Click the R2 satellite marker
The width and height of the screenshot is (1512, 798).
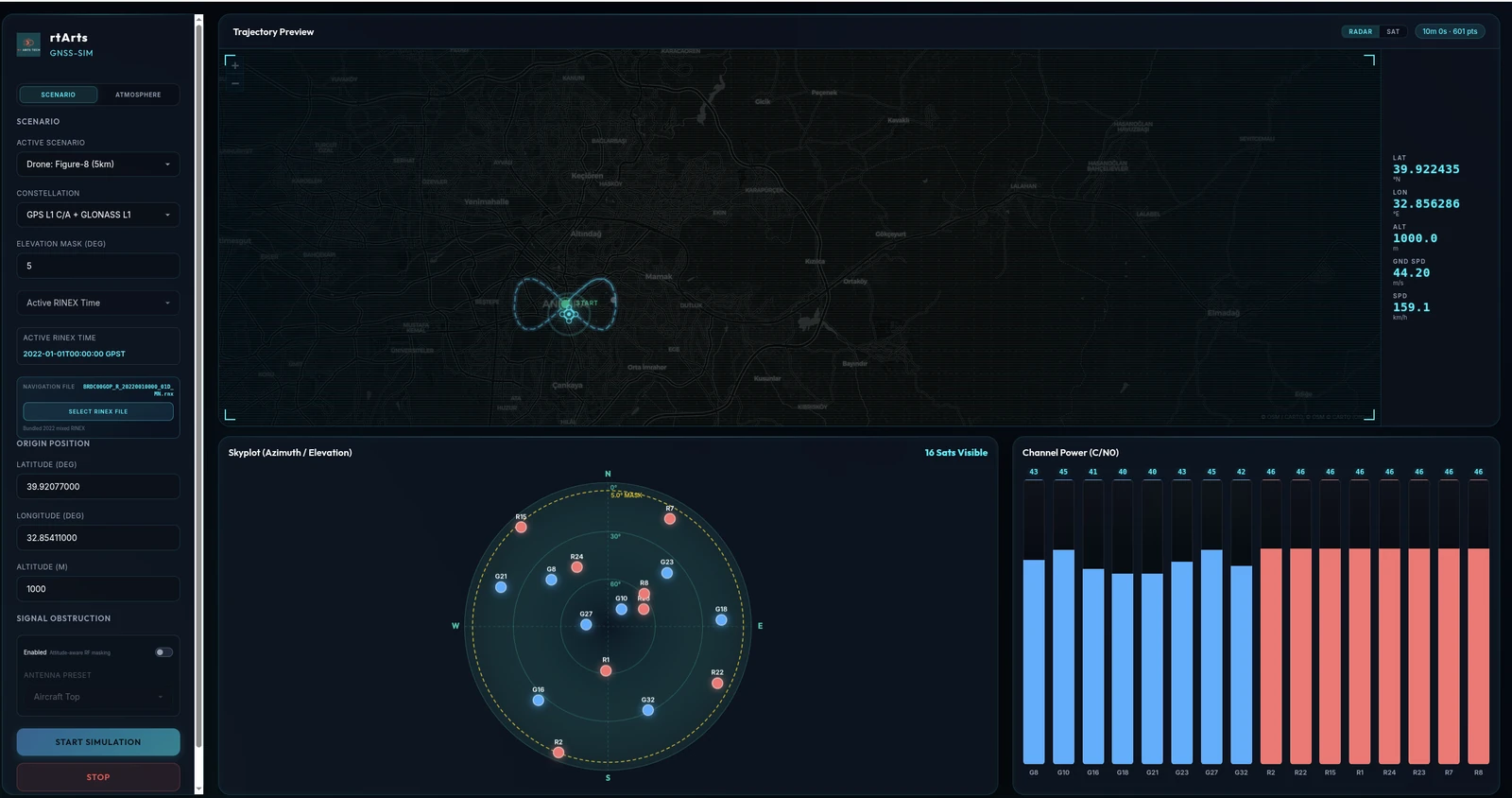(558, 753)
